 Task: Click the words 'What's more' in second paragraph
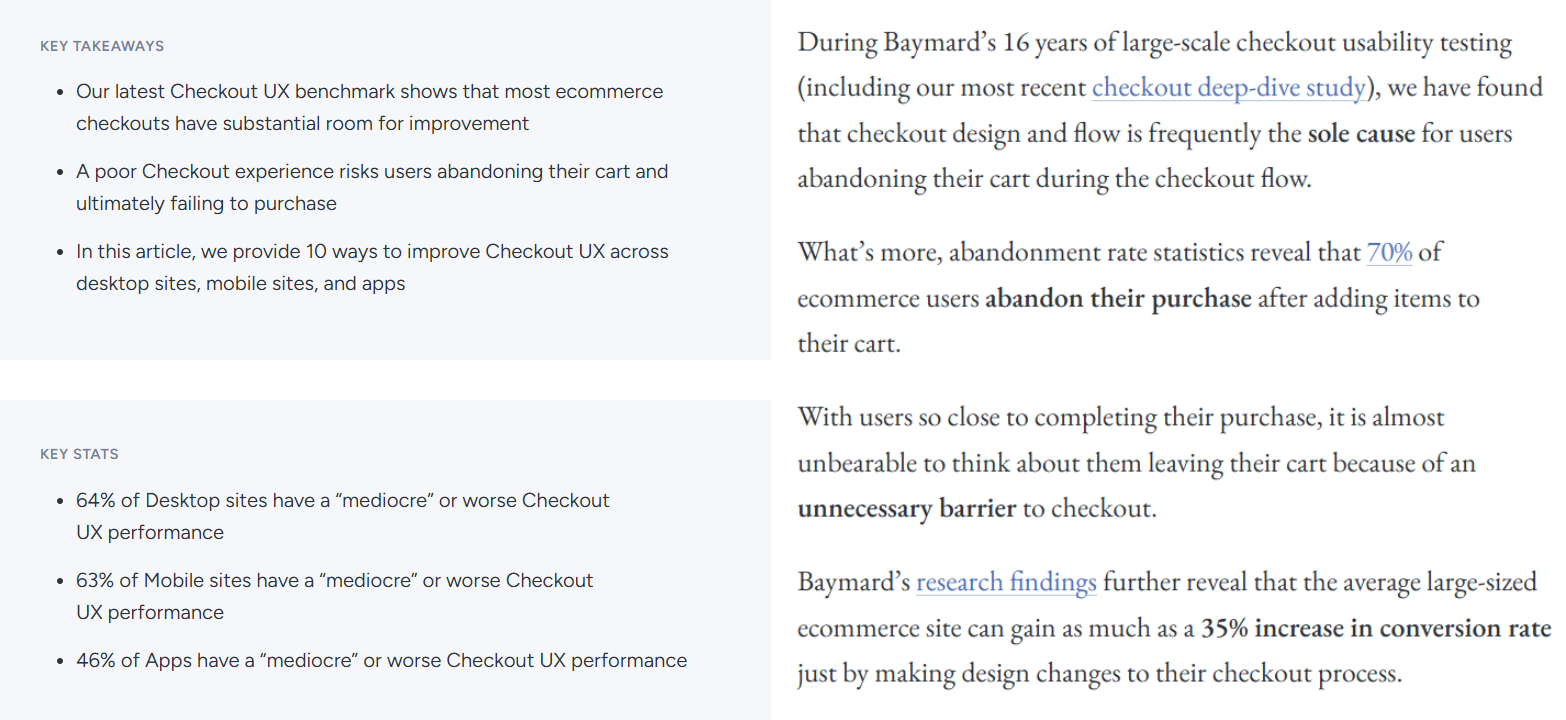[864, 252]
